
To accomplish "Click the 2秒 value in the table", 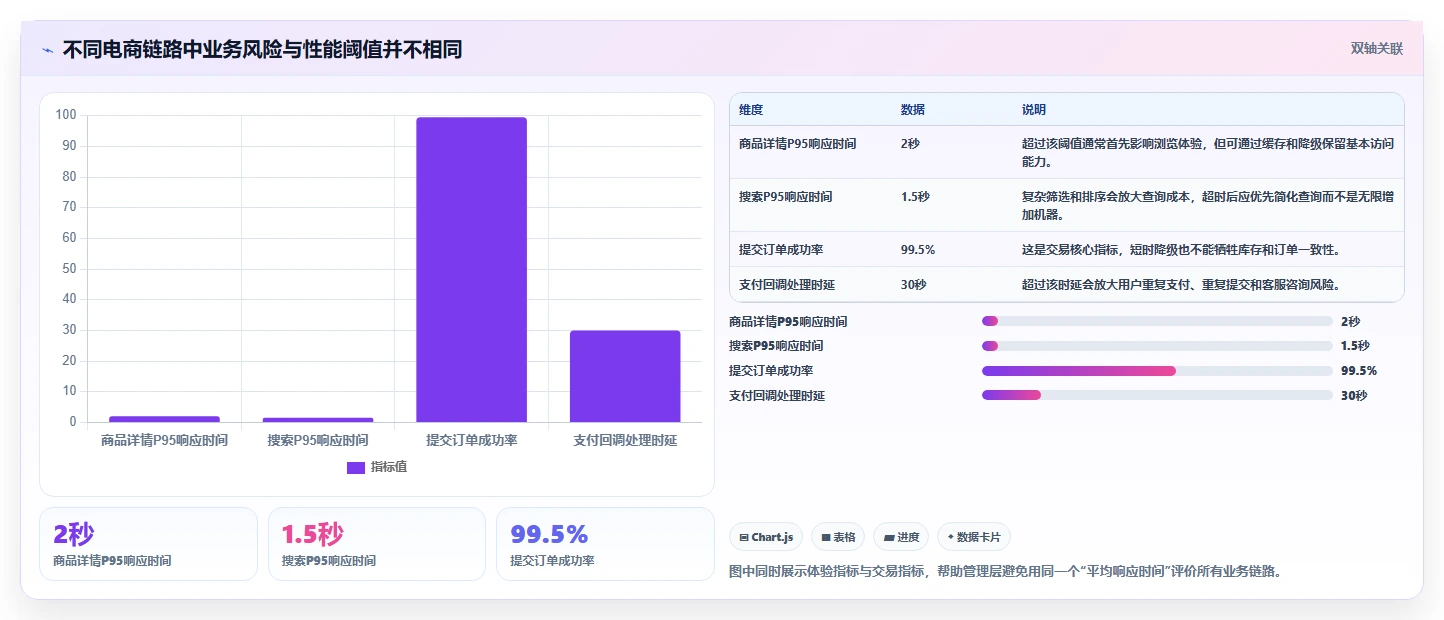I will pos(911,144).
